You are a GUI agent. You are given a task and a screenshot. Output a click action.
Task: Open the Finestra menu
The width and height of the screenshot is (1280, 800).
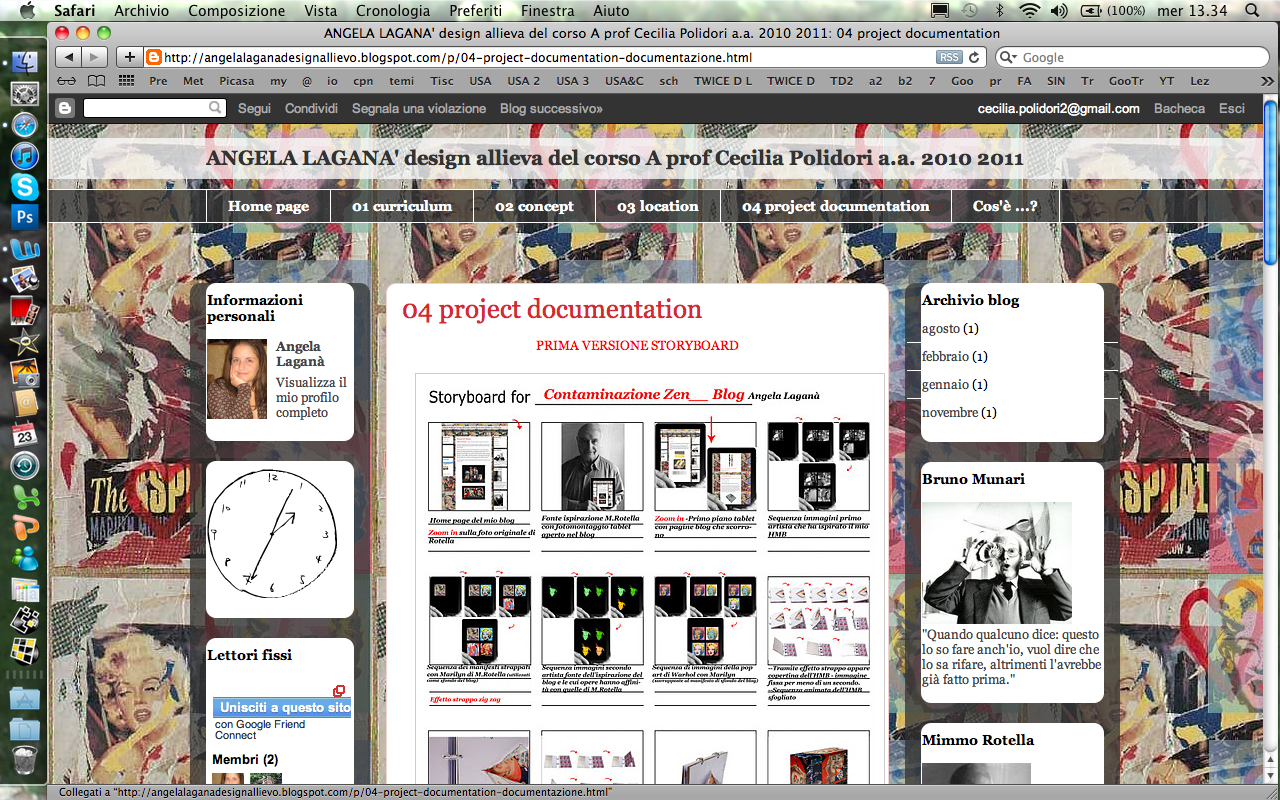pyautogui.click(x=547, y=11)
